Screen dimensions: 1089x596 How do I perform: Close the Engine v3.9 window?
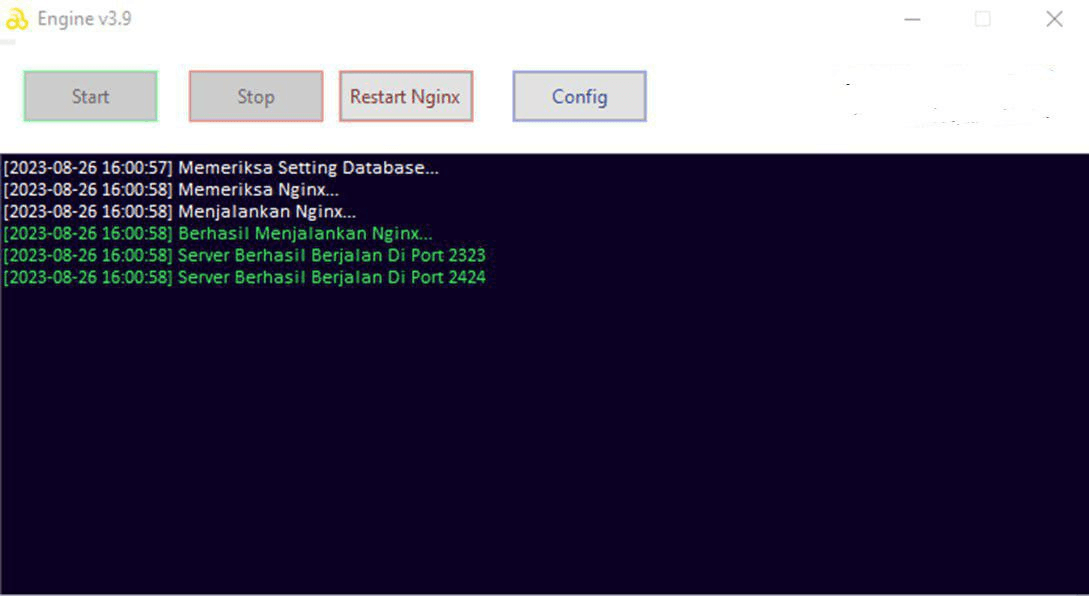click(1053, 20)
